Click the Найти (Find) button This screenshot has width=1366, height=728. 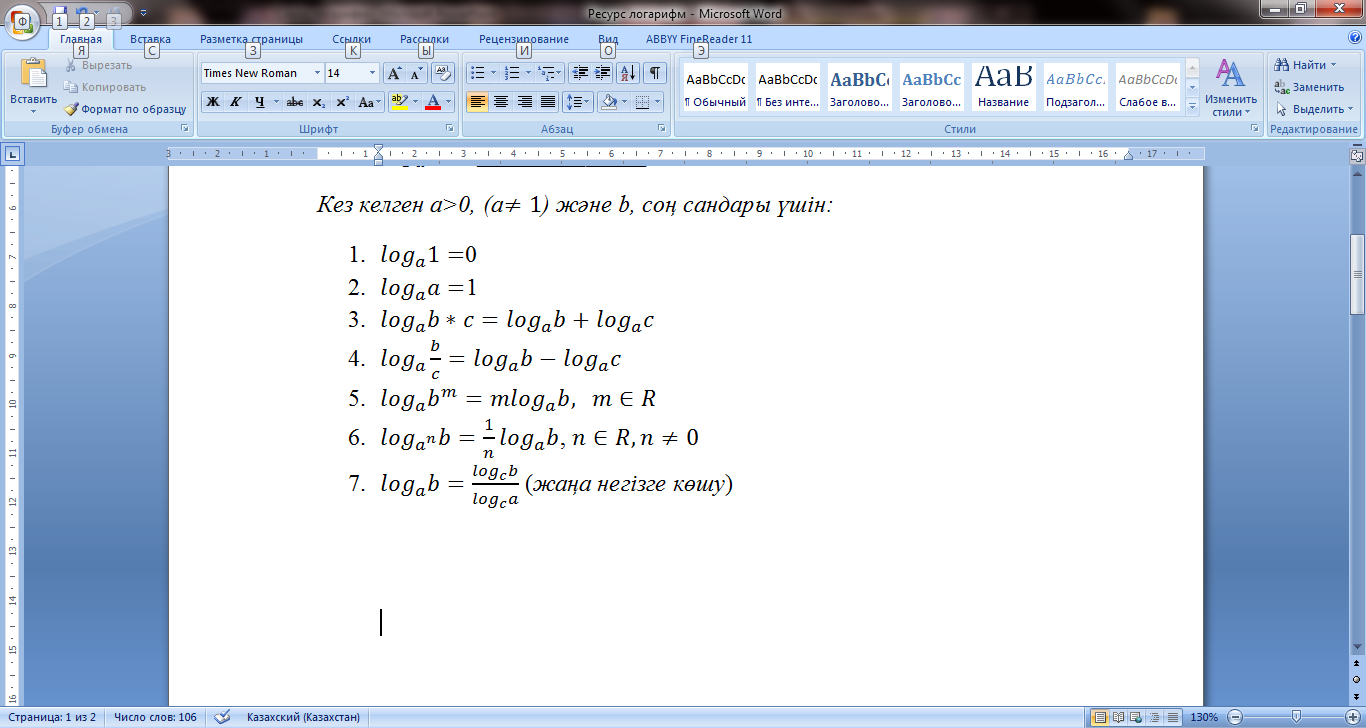pyautogui.click(x=1307, y=65)
